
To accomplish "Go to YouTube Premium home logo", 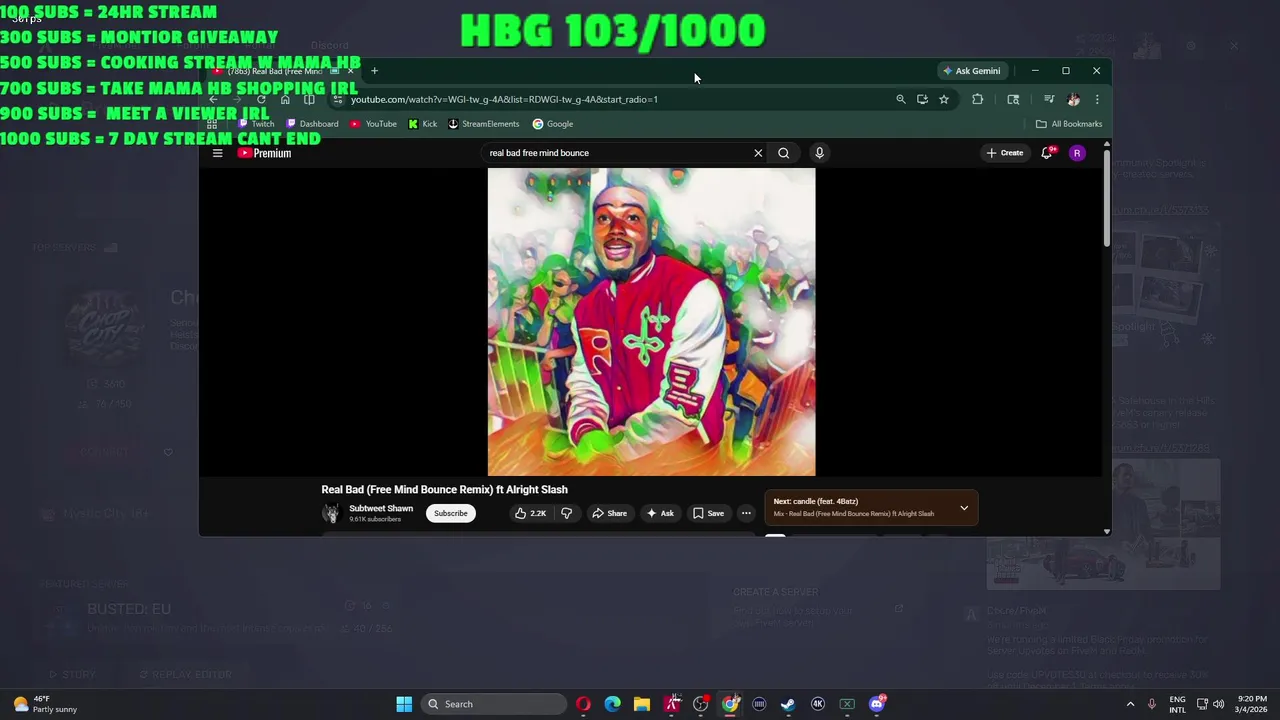I will pos(264,153).
